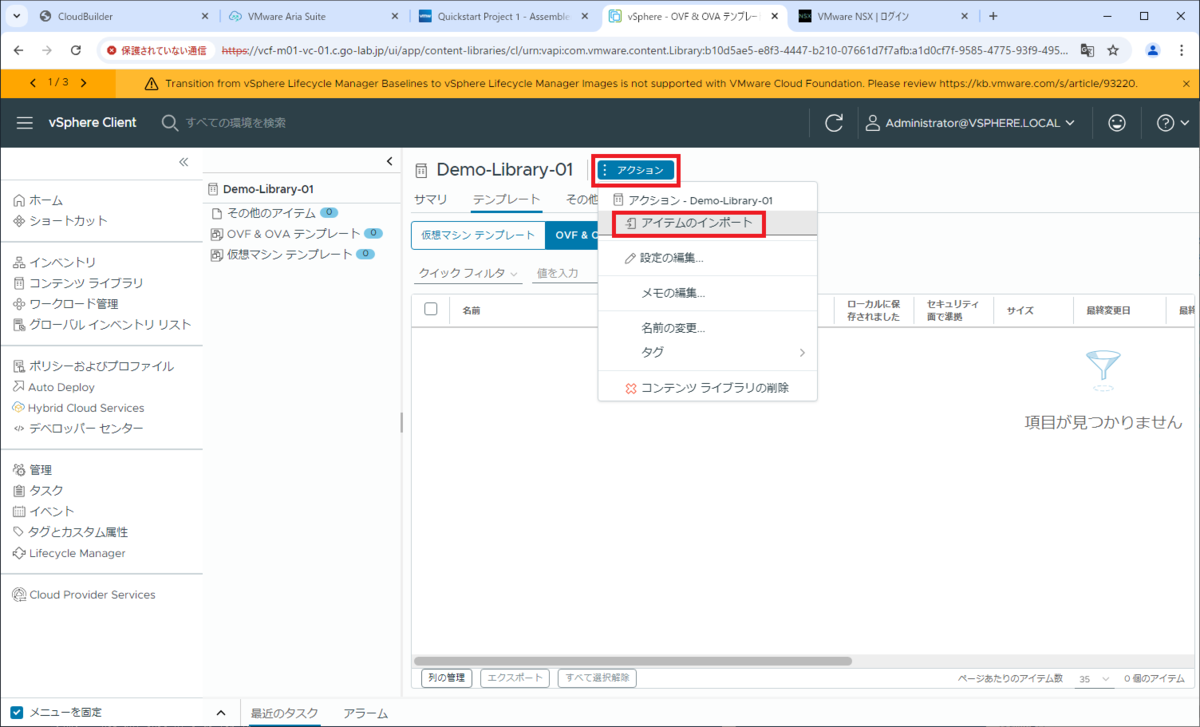Expand the recent tasks panel chevron
Viewport: 1200px width, 727px height.
[221, 713]
